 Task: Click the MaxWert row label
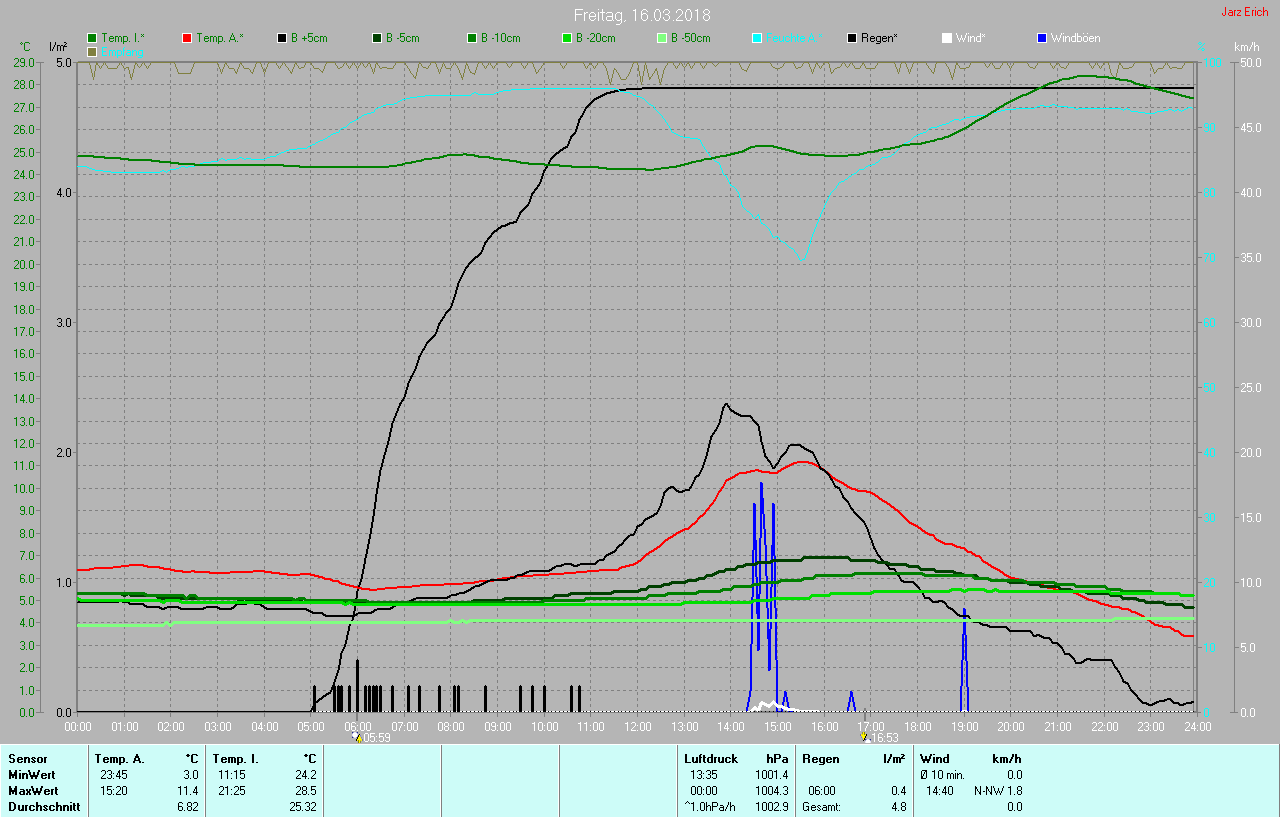[x=34, y=791]
